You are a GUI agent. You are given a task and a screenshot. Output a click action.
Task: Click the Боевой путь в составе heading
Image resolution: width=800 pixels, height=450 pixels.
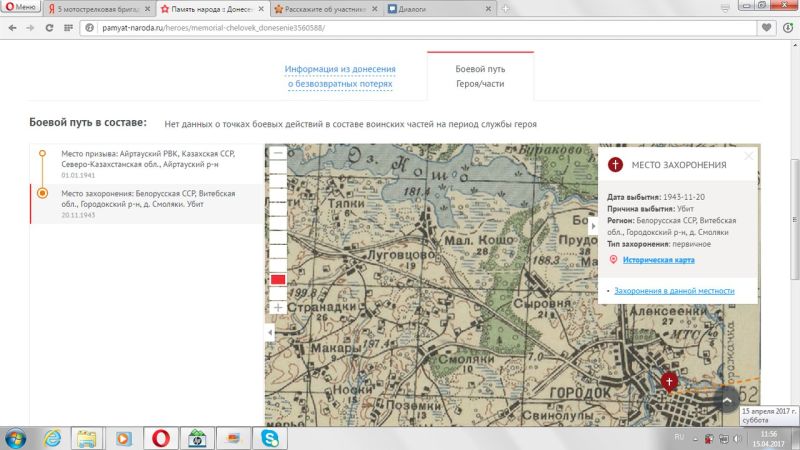(x=88, y=122)
